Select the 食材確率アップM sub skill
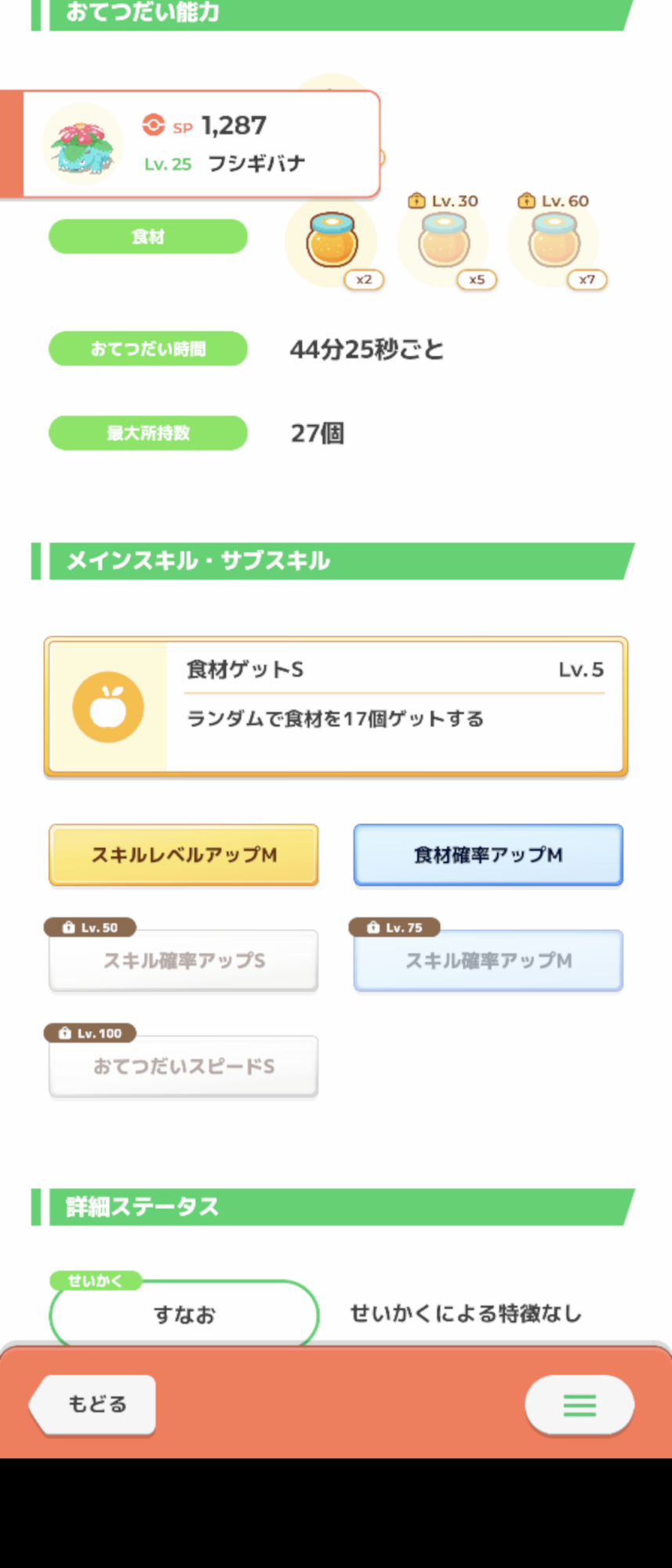 [488, 855]
